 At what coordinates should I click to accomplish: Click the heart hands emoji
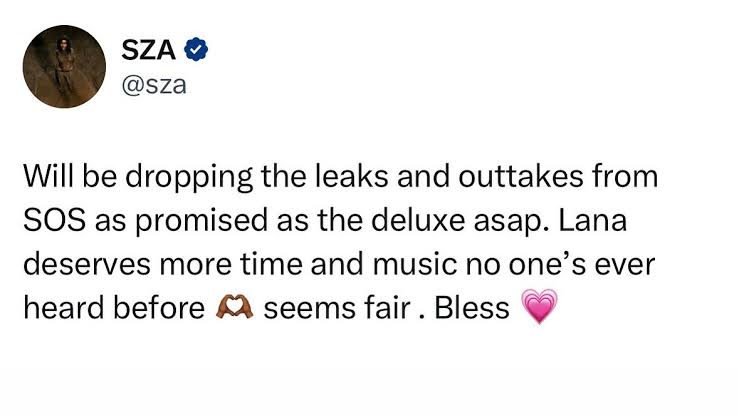tap(234, 306)
